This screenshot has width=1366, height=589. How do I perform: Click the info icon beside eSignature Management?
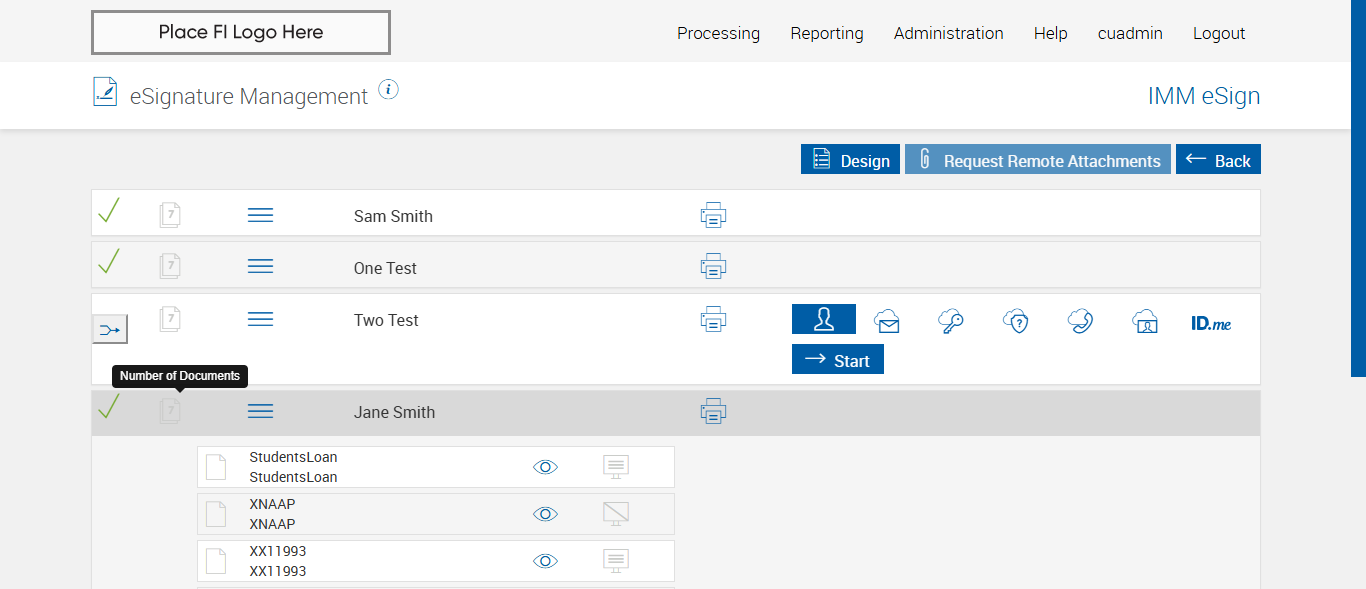point(389,90)
